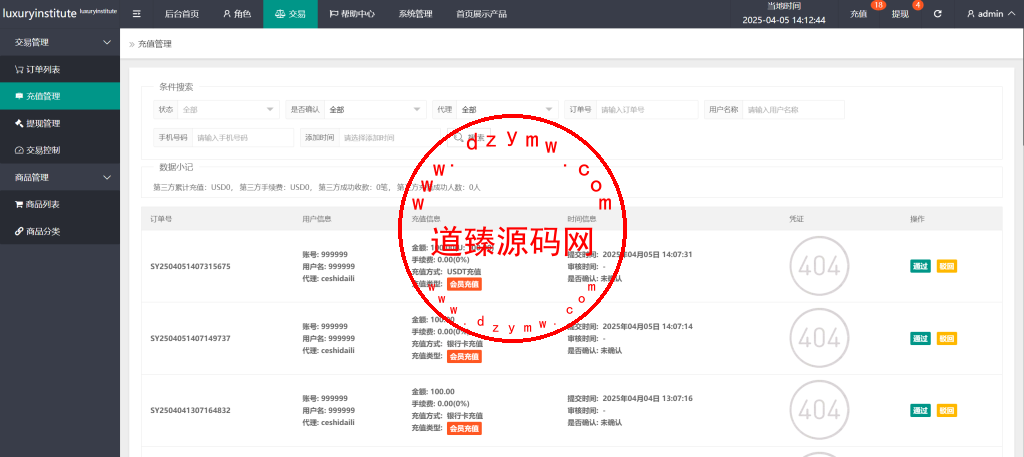
Task: Click the refresh icon in top bar
Action: pos(938,14)
